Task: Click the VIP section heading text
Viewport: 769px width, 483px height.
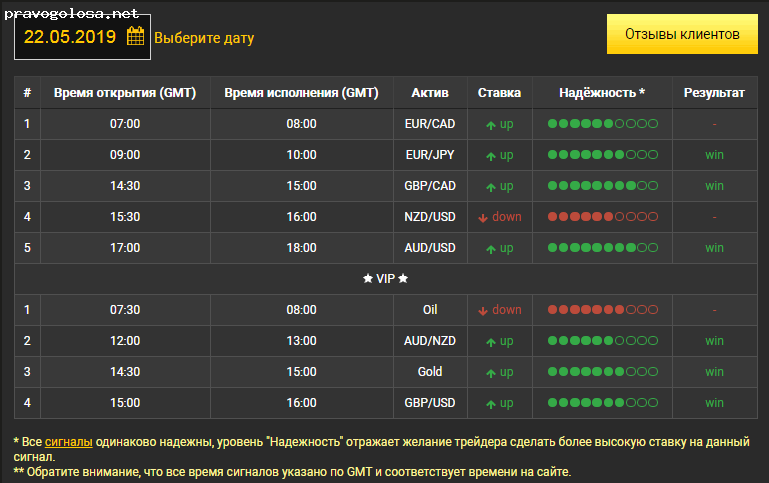Action: [385, 279]
